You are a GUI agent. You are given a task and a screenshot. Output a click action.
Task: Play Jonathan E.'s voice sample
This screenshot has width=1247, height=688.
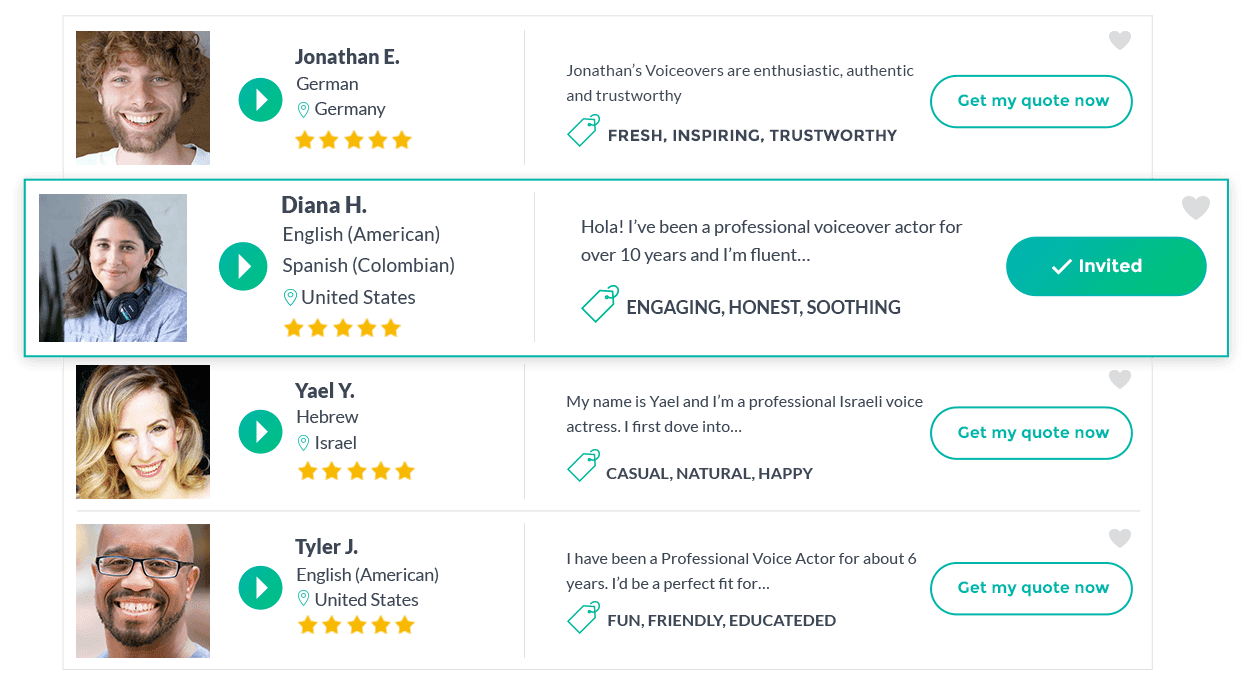click(x=261, y=100)
